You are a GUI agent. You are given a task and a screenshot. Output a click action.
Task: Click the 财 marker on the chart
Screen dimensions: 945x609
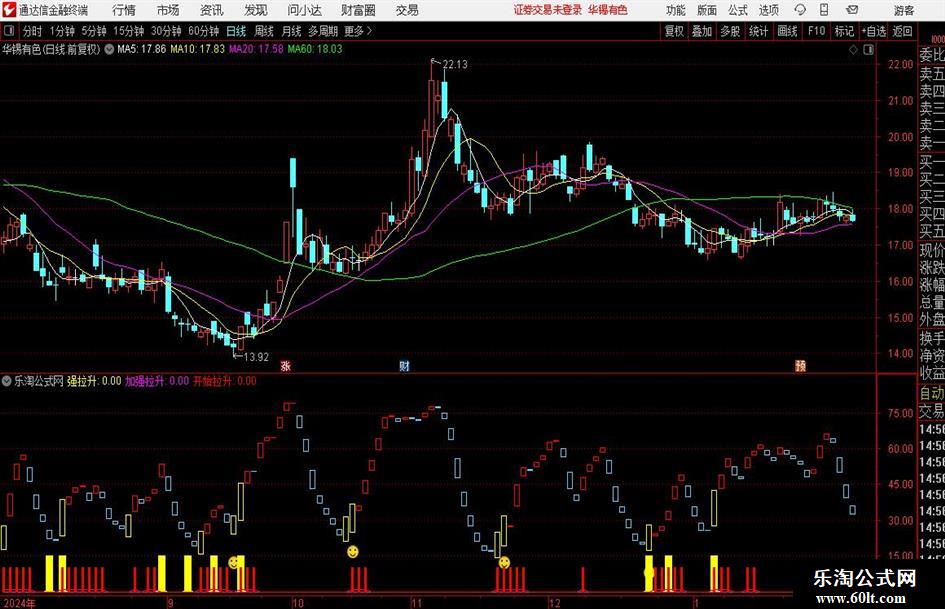tap(404, 365)
